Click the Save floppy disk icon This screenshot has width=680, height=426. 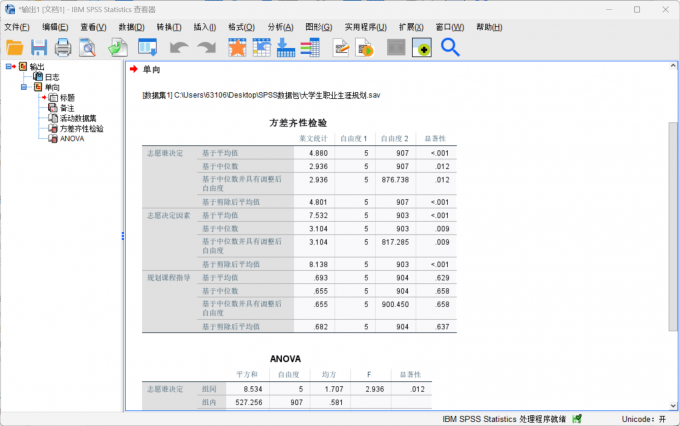tap(39, 47)
